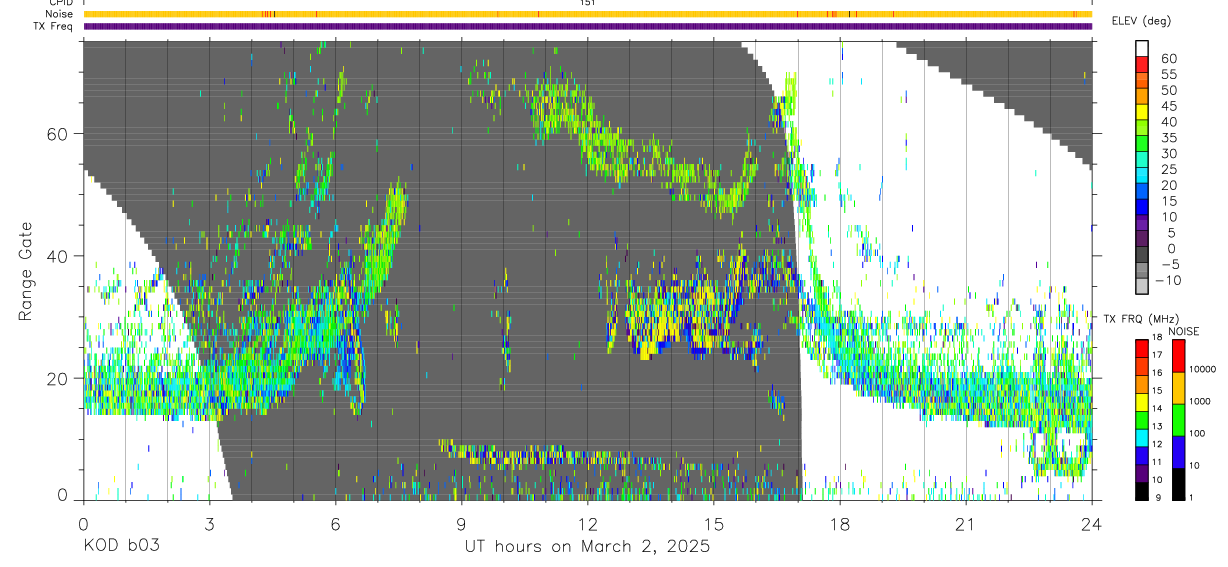Select the CPID value '151'

point(587,3)
